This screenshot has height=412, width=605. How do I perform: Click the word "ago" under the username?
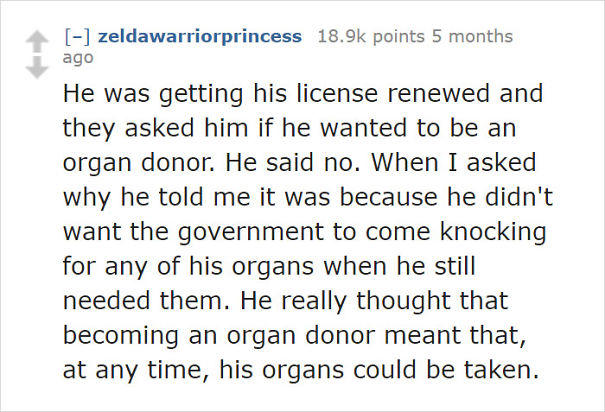click(77, 58)
